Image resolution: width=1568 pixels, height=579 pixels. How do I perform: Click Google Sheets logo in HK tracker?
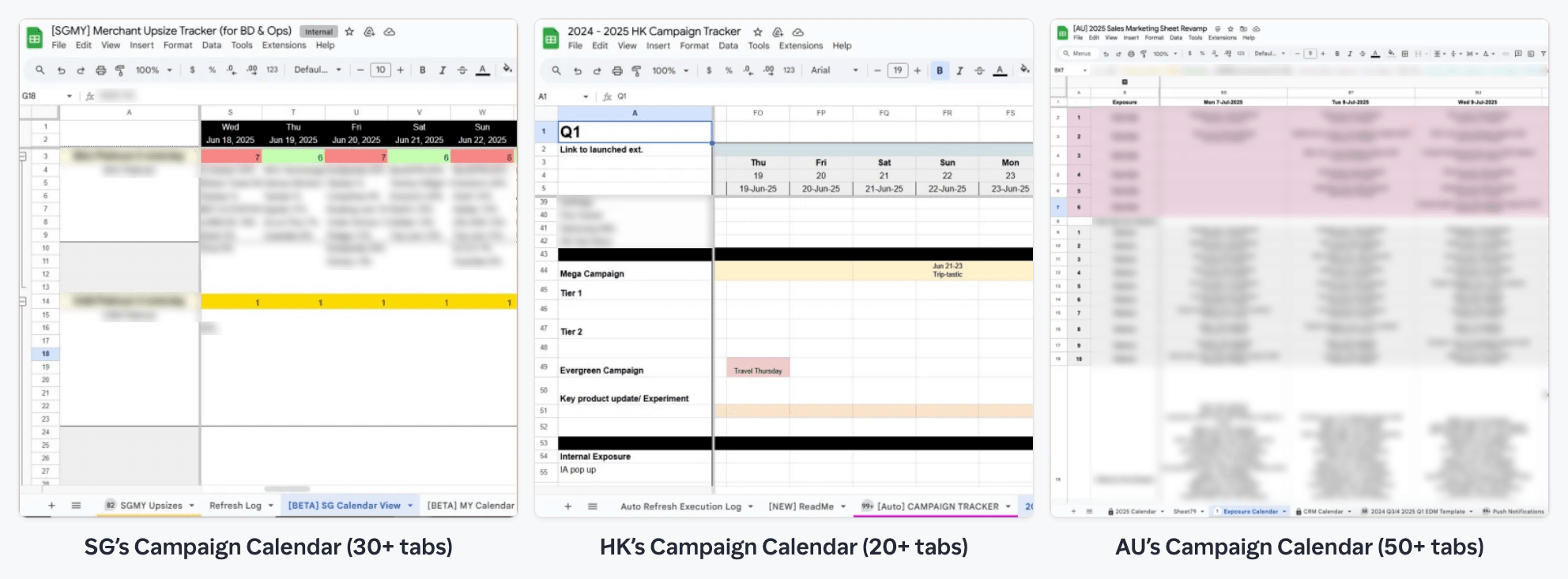coord(551,39)
